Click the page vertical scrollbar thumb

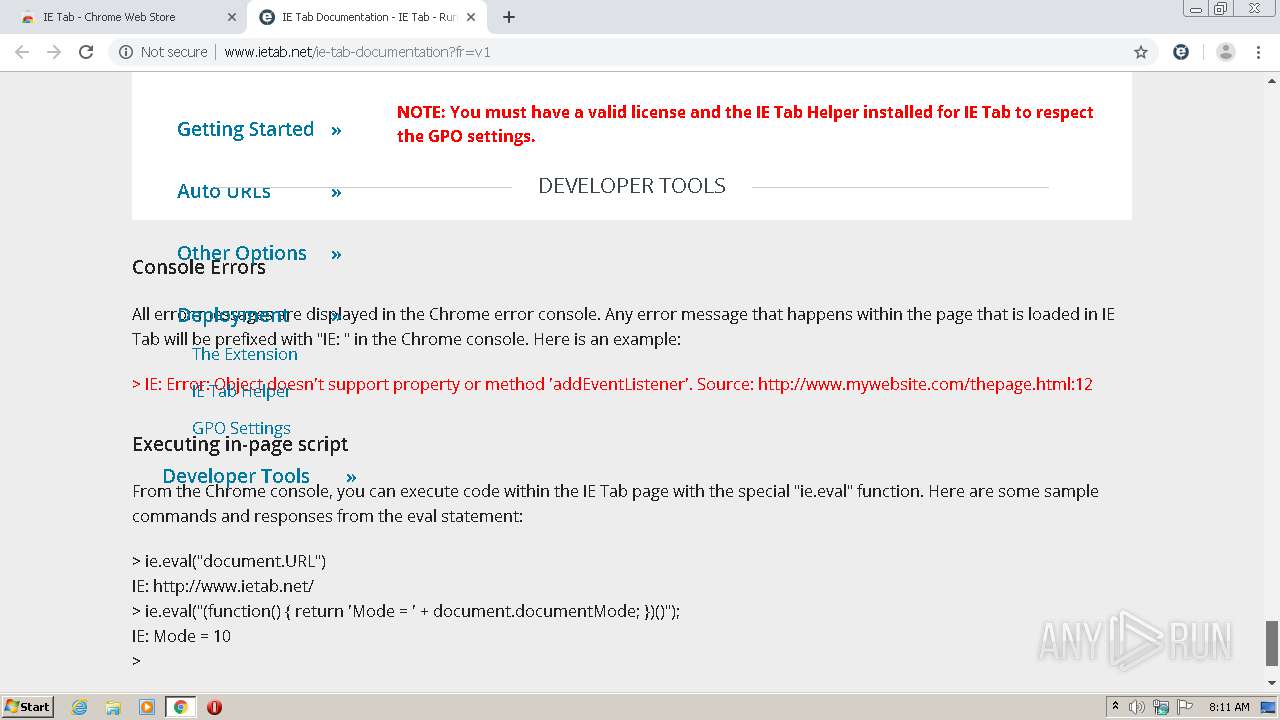(x=1272, y=642)
